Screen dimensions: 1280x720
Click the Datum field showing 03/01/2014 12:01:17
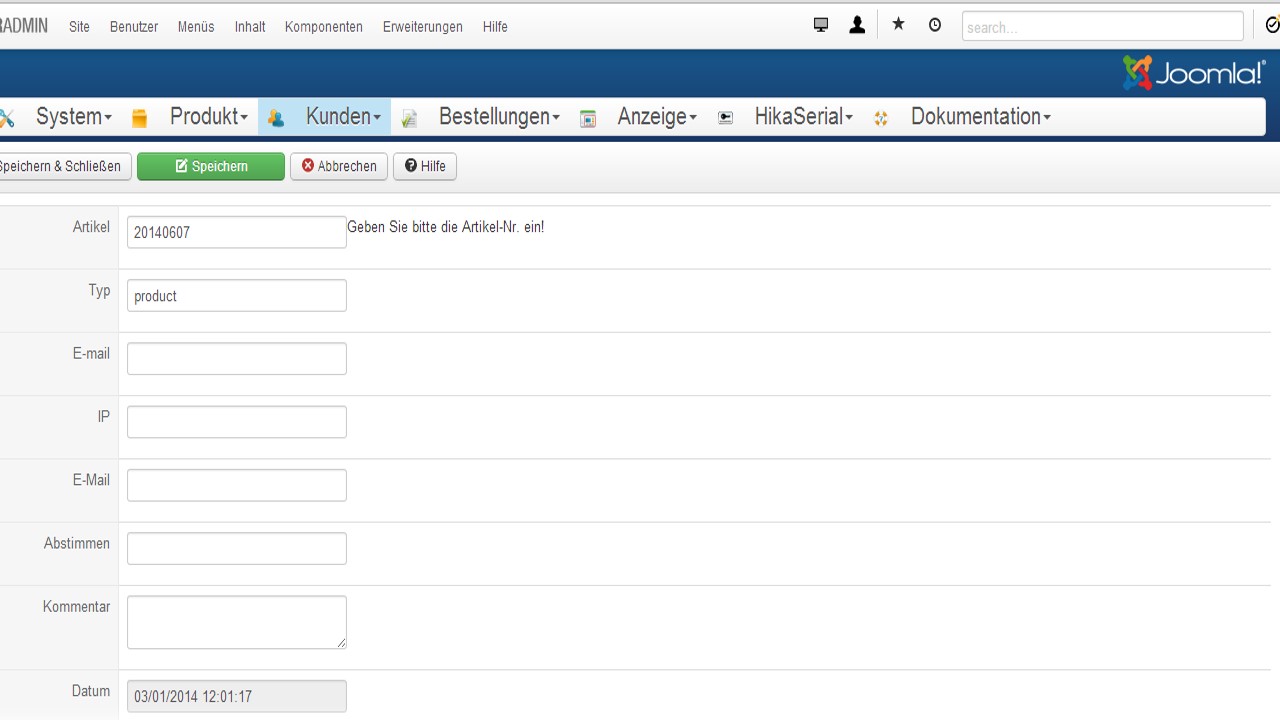coord(237,696)
